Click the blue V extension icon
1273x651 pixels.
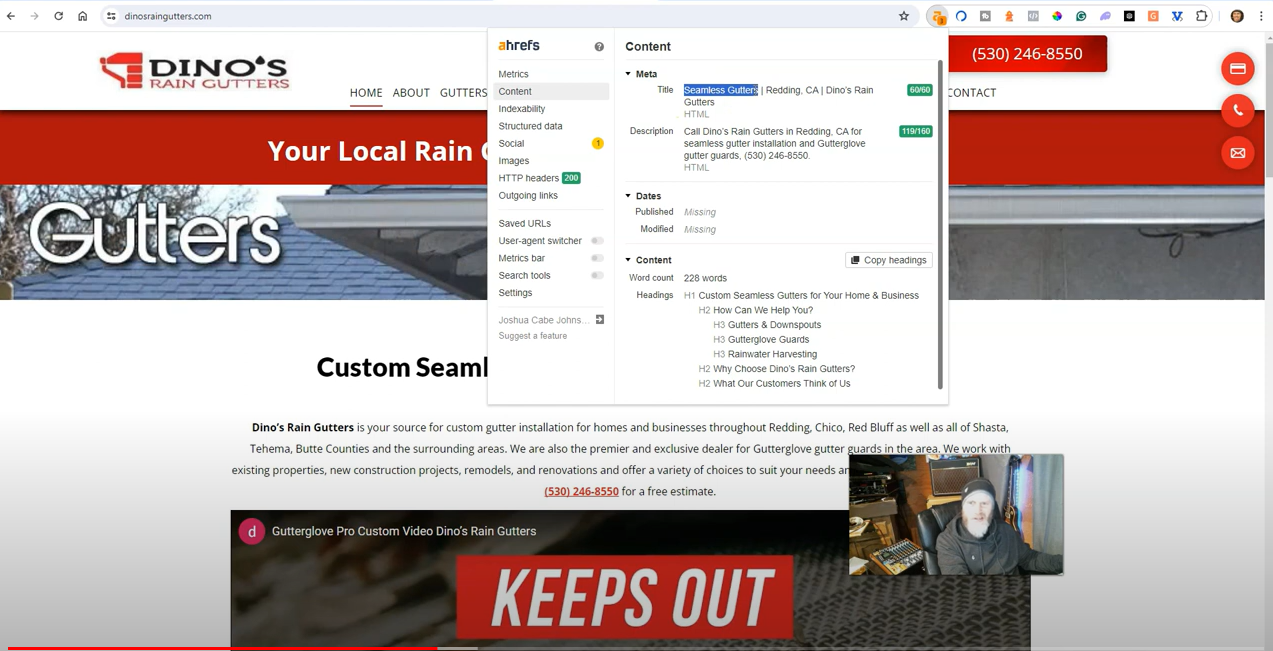pos(1177,16)
